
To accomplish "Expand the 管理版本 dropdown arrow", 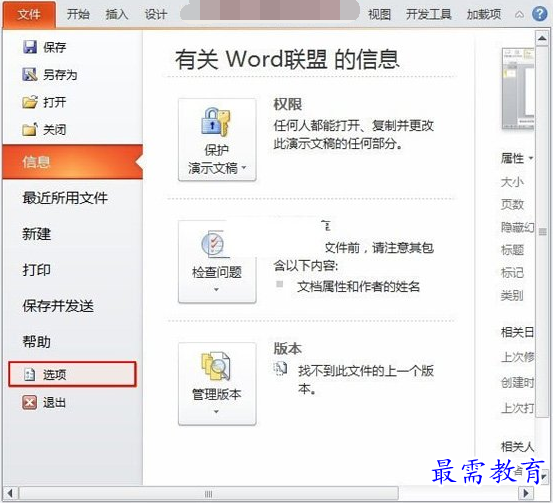I will point(217,412).
